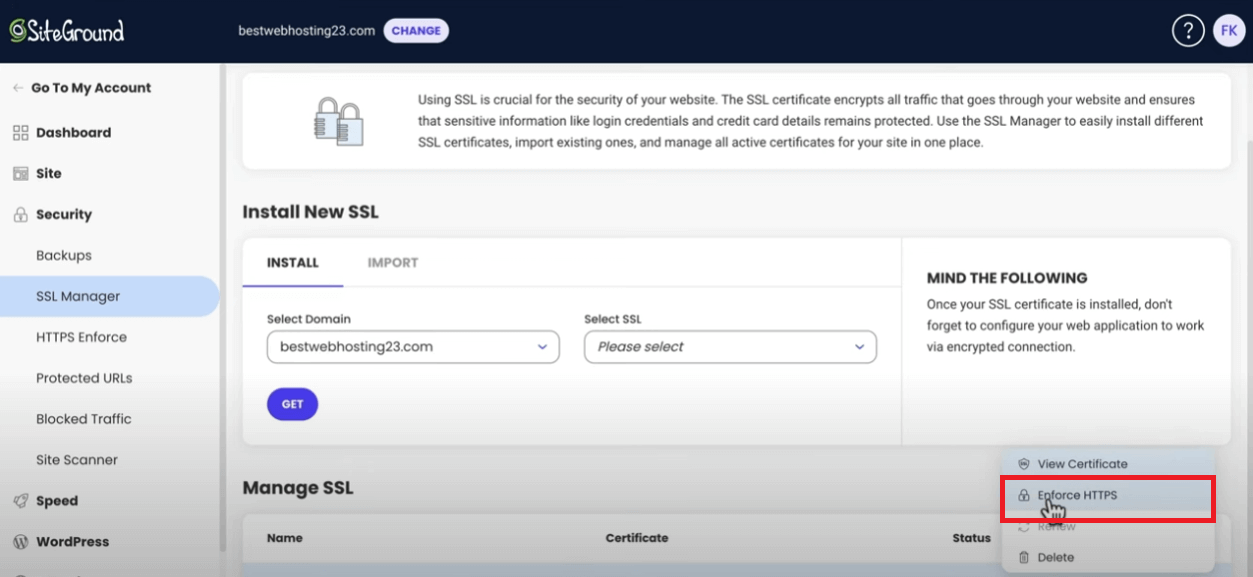Expand the Site sidebar section

(48, 173)
